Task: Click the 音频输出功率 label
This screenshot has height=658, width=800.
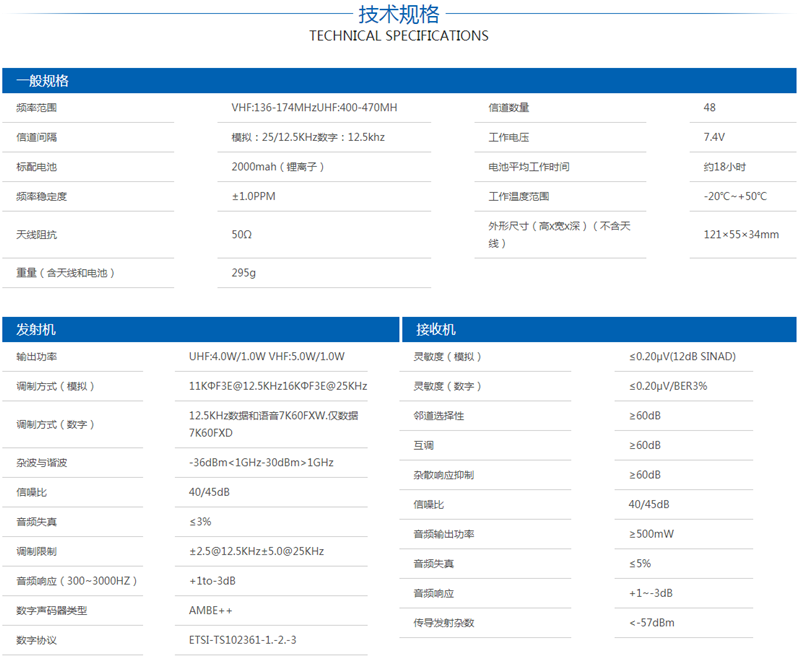Action: pyautogui.click(x=444, y=534)
